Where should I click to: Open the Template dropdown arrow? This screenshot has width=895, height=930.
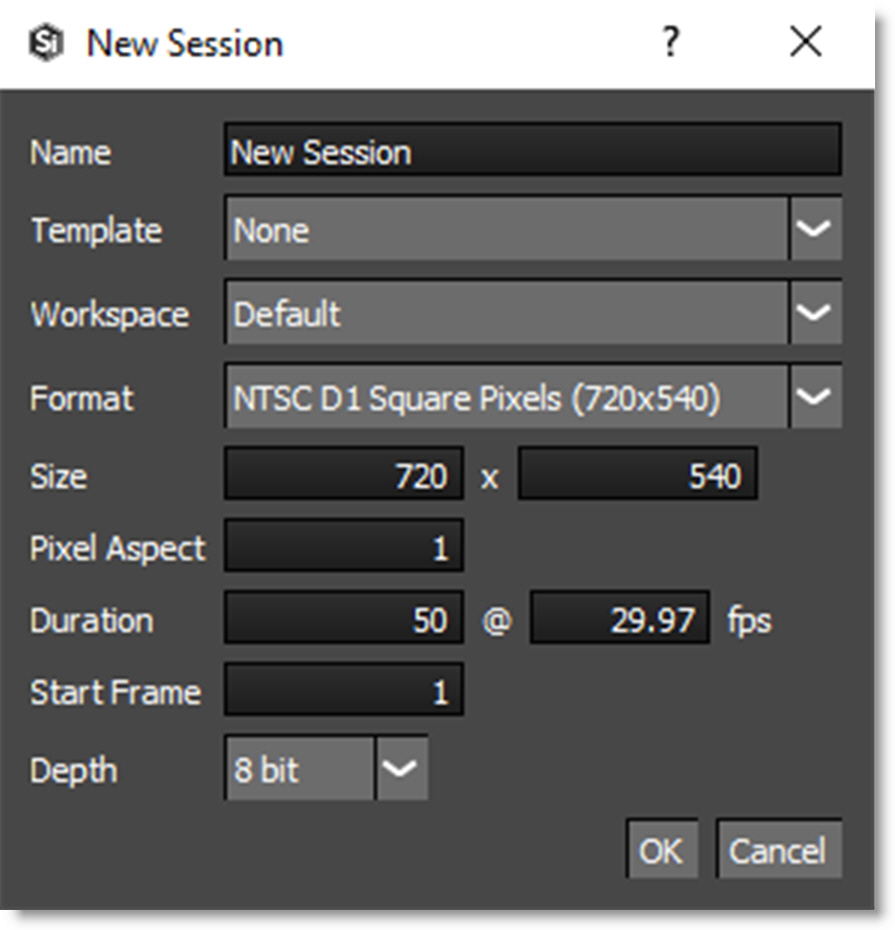coord(816,230)
